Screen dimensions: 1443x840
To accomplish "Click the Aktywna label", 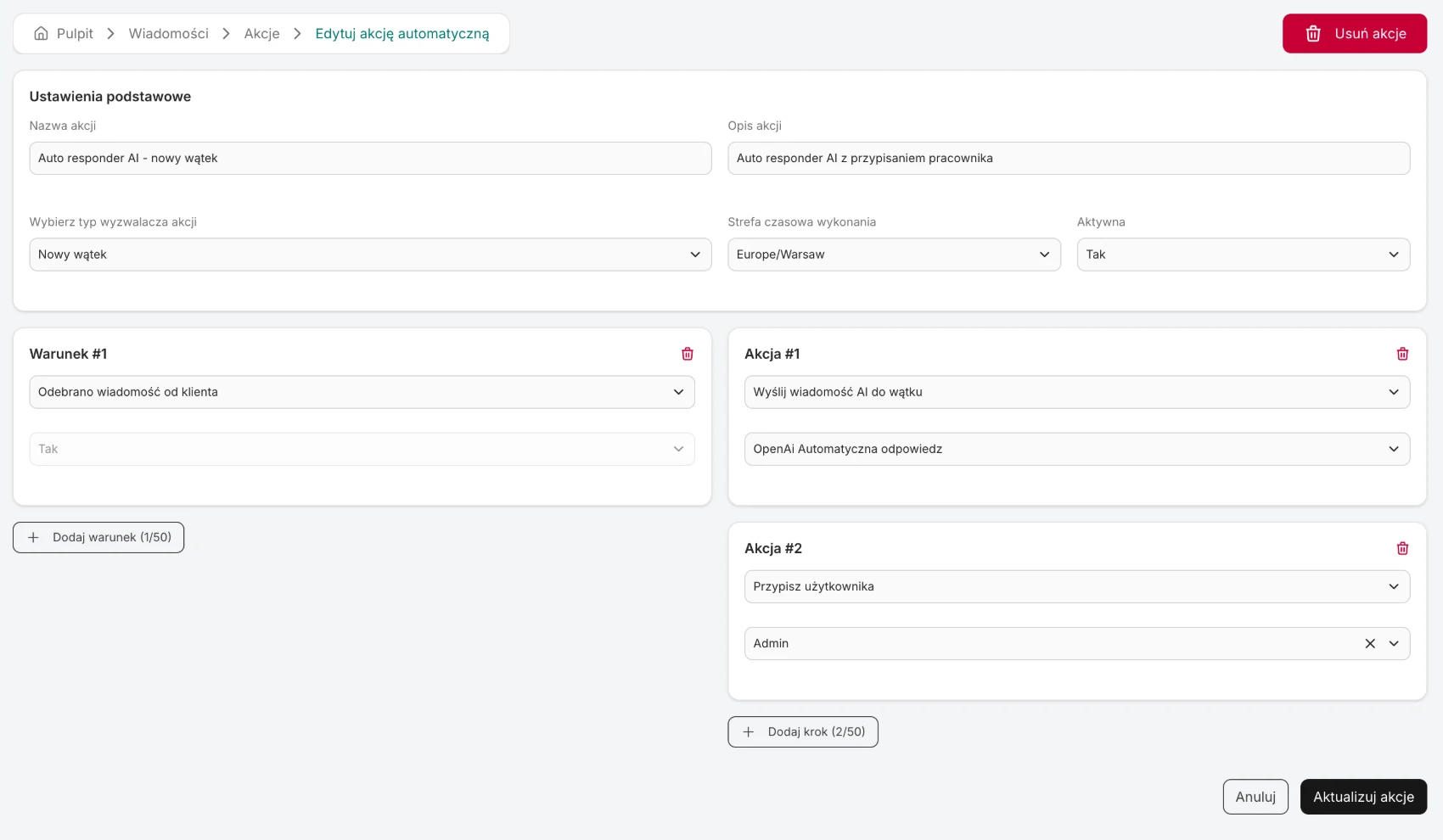I will [1101, 222].
